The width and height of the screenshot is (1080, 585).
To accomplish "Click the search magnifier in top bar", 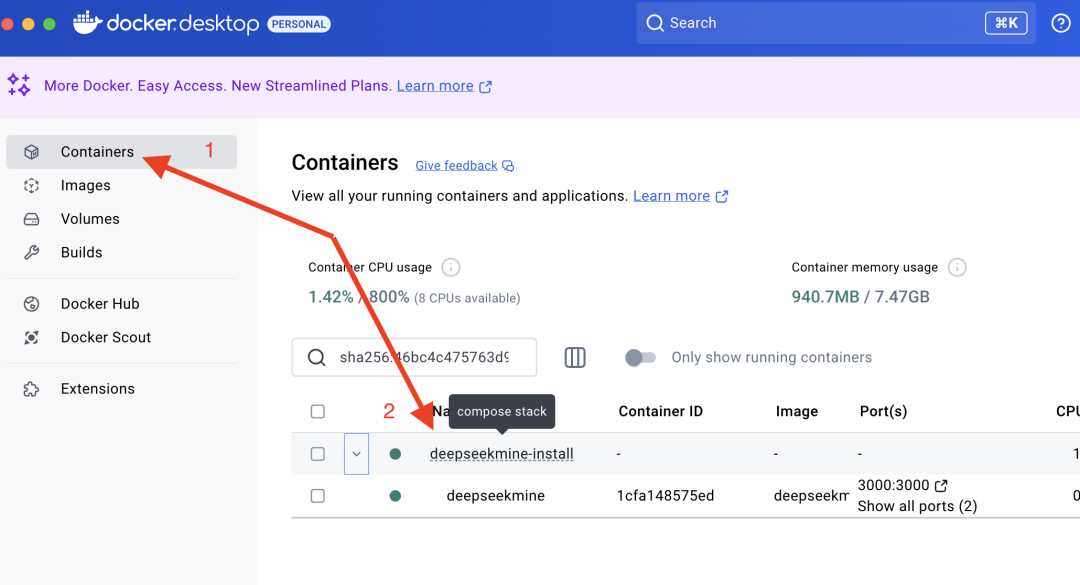I will (x=654, y=23).
